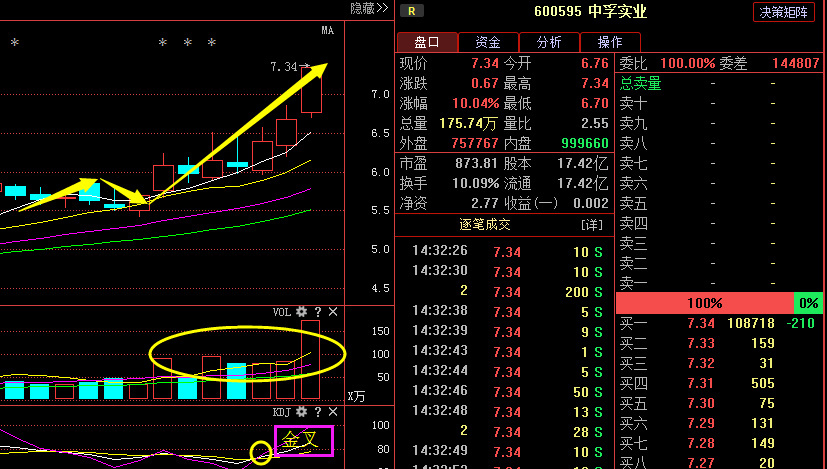Viewport: 827px width, 469px height.
Task: Click 委比 value 100.00%
Action: point(688,64)
